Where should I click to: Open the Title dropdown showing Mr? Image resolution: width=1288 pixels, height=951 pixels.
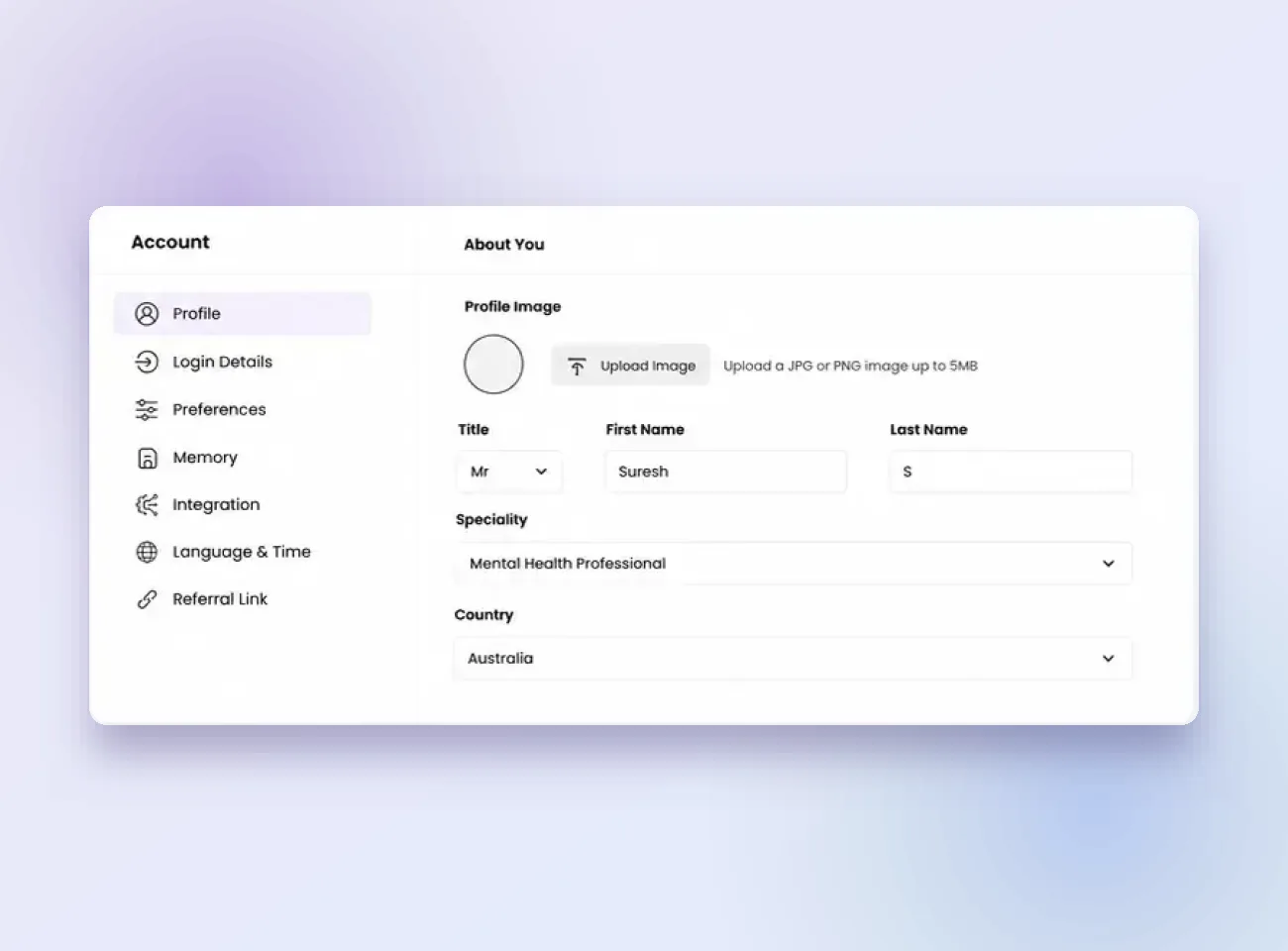(x=509, y=472)
